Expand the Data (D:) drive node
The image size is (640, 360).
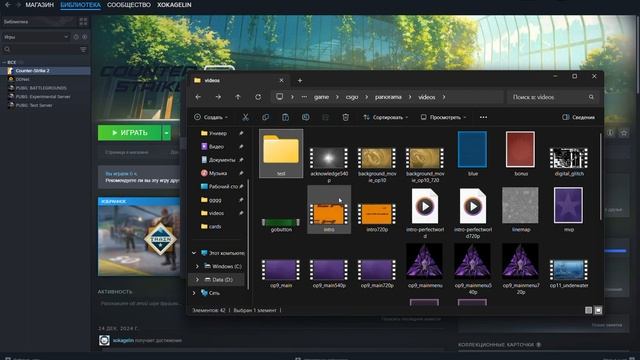198,280
